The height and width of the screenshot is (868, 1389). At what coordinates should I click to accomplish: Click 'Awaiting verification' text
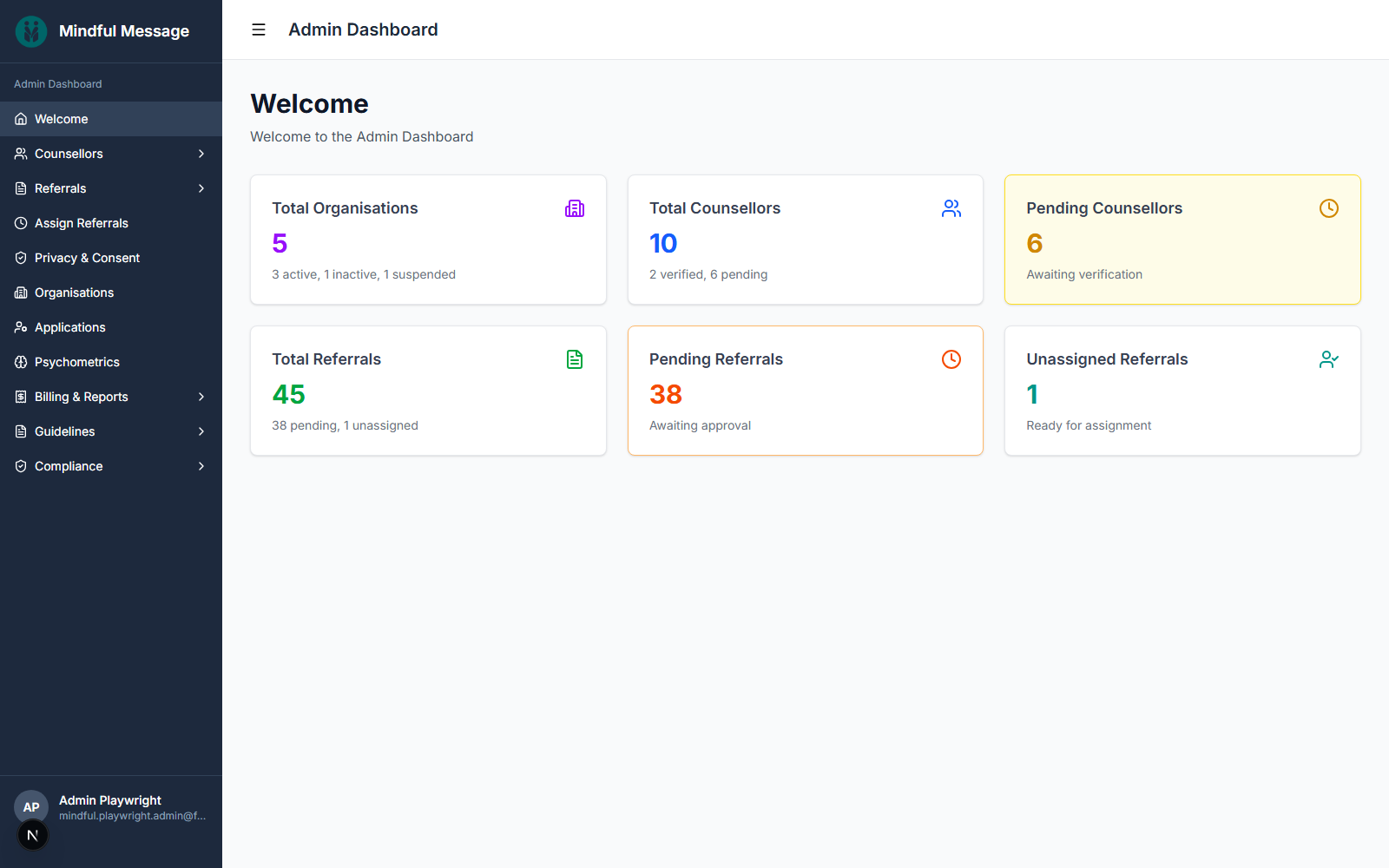pos(1084,274)
